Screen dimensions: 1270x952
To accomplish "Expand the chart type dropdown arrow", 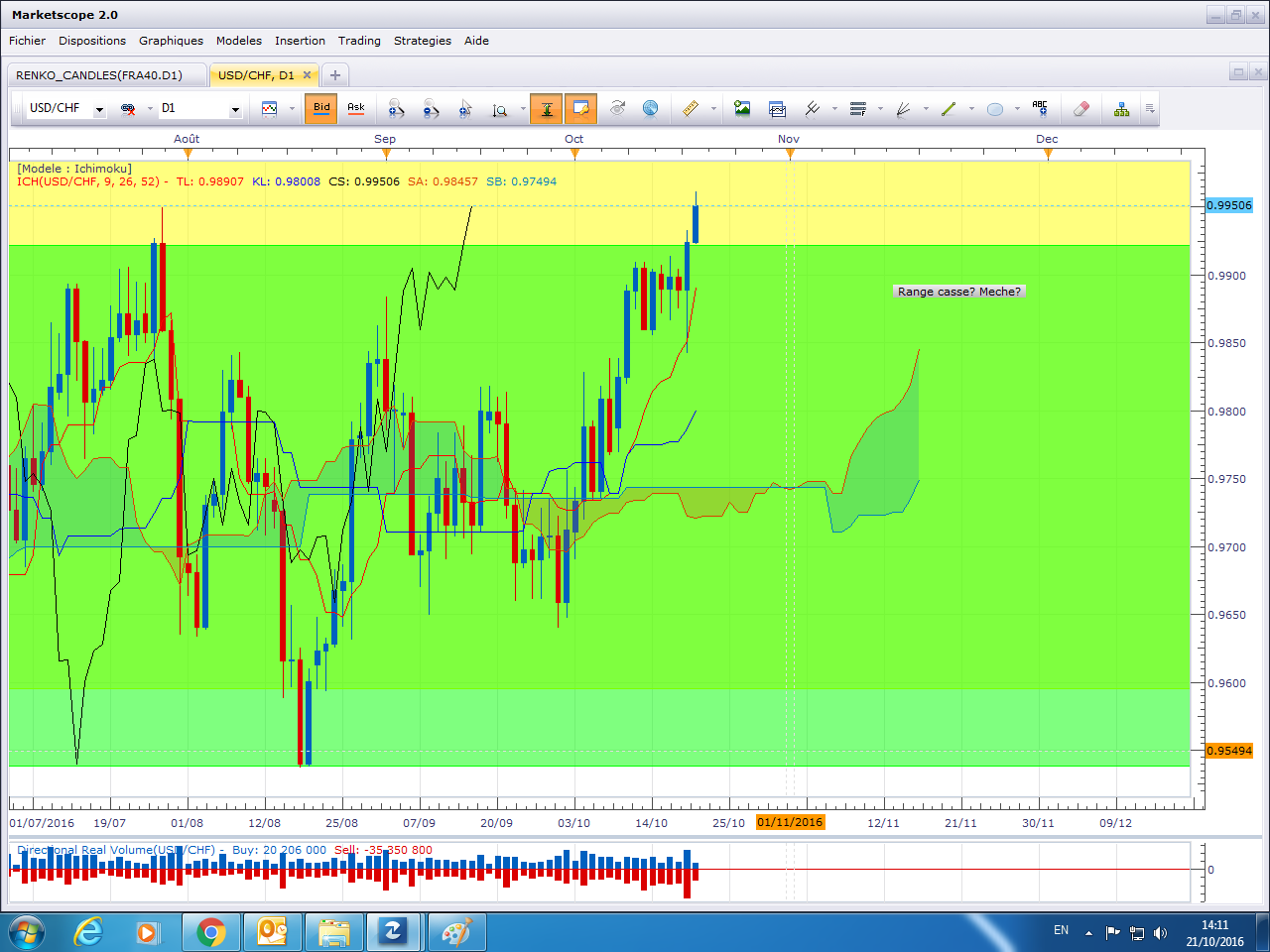I will click(x=292, y=110).
